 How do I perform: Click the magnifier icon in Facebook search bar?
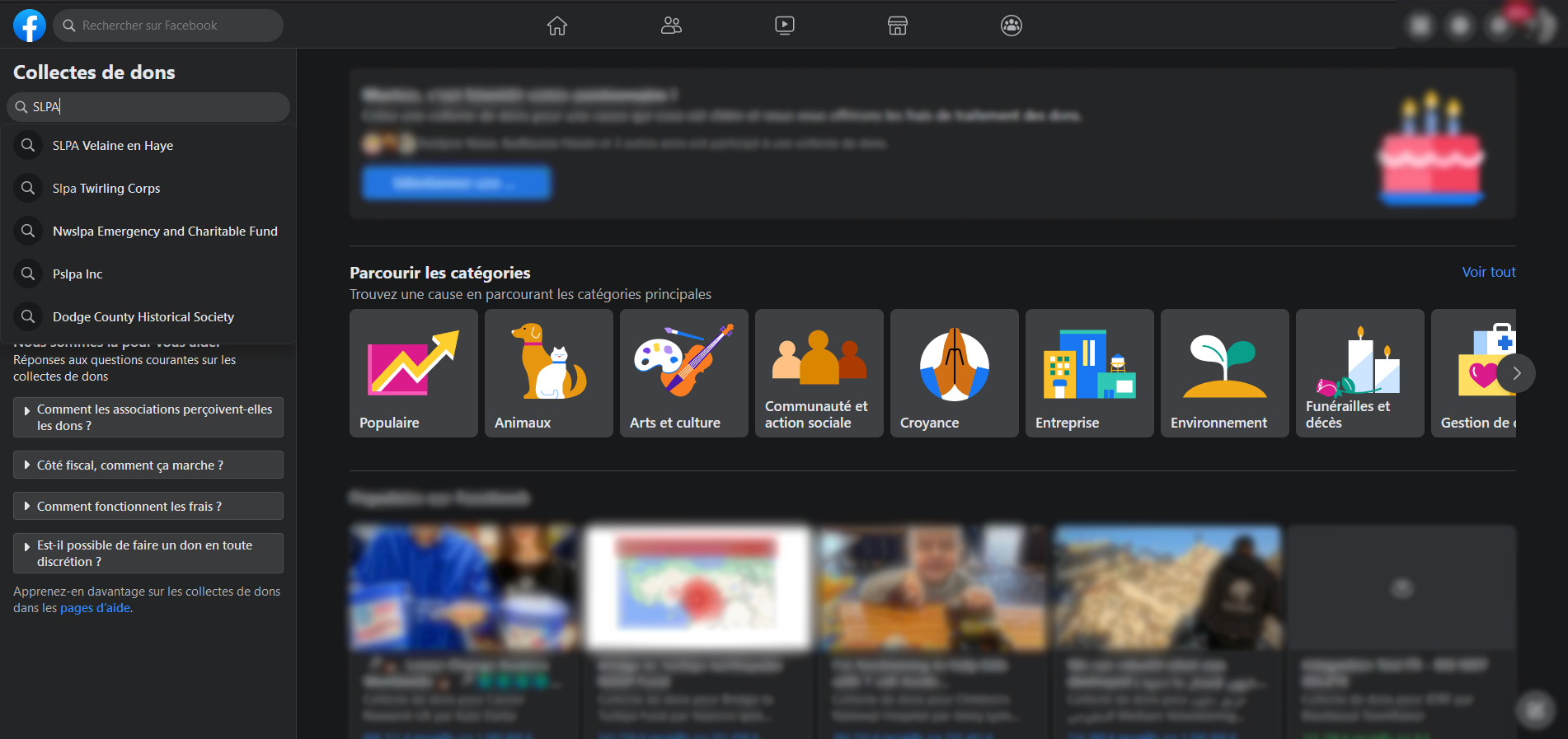[69, 26]
